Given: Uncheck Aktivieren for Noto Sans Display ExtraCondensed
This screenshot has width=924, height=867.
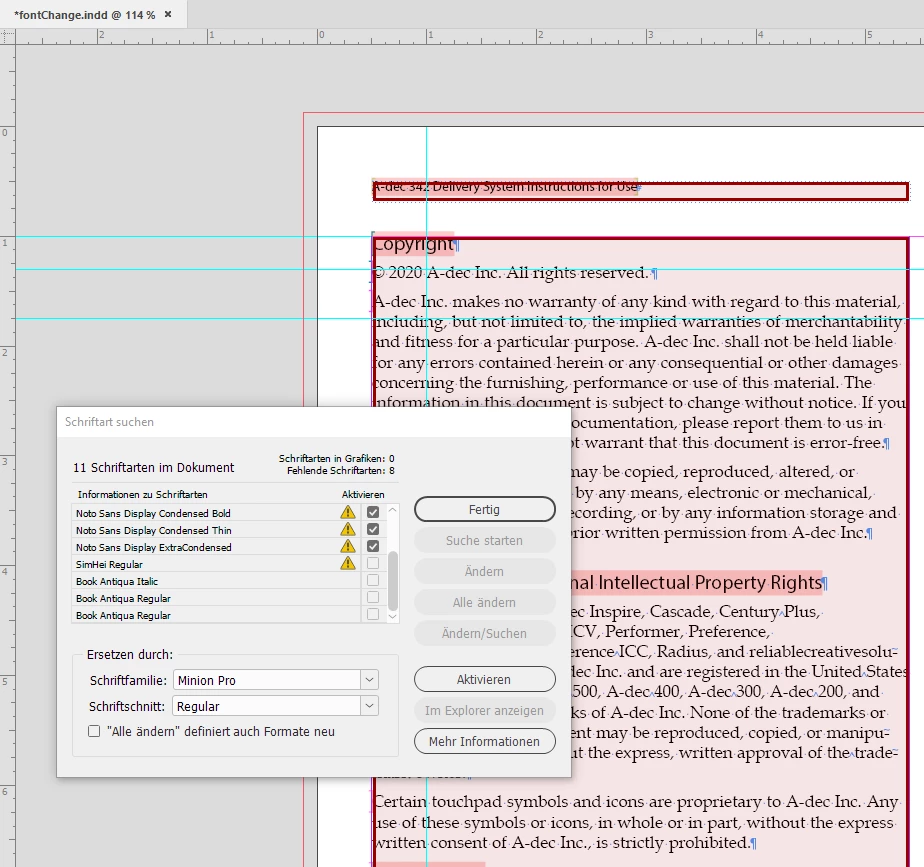Looking at the screenshot, I should [373, 546].
